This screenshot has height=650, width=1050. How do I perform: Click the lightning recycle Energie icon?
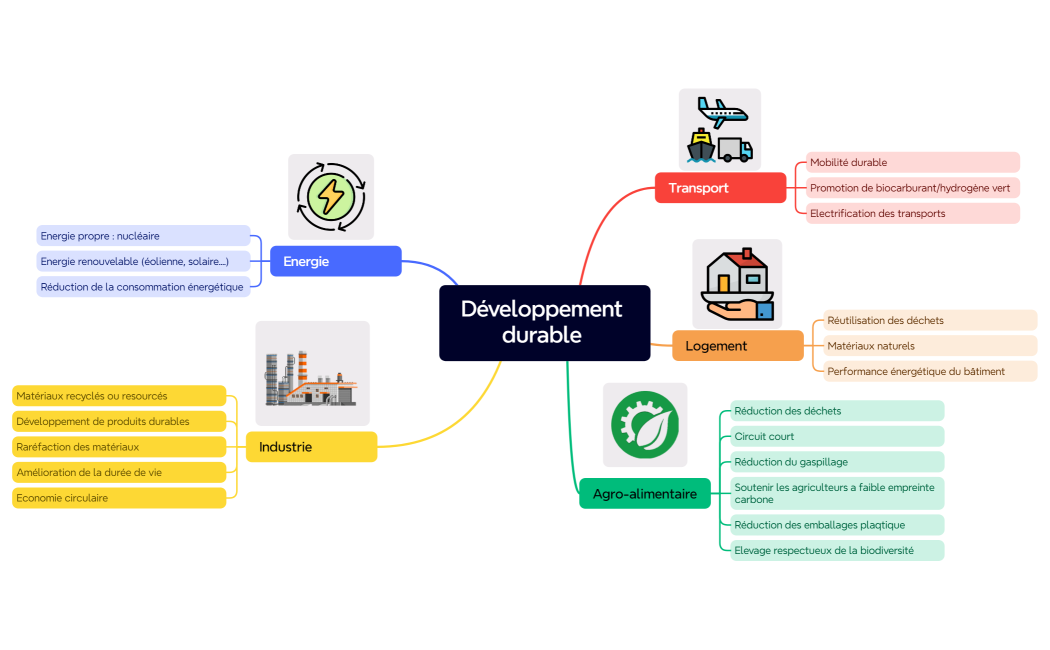(330, 197)
